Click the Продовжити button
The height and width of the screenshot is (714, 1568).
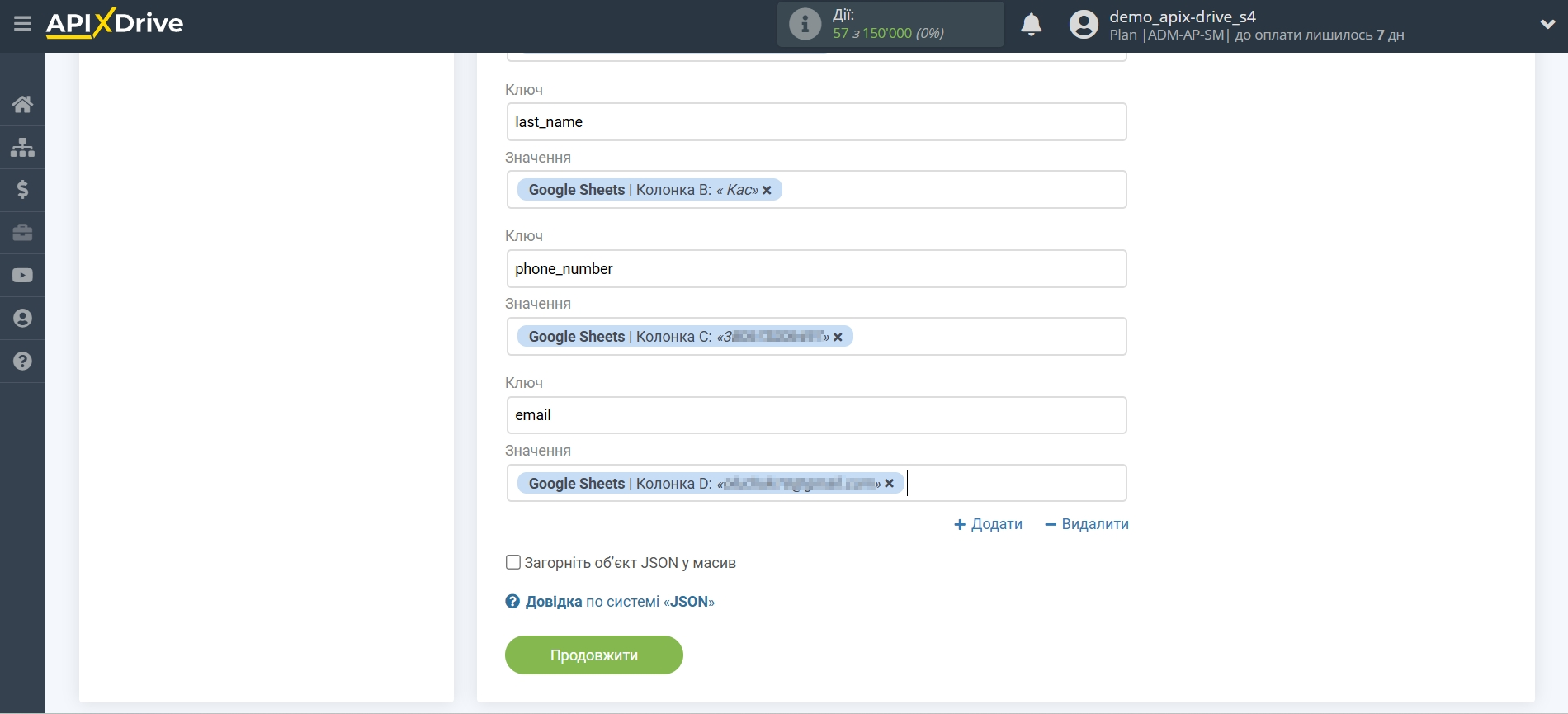(594, 655)
